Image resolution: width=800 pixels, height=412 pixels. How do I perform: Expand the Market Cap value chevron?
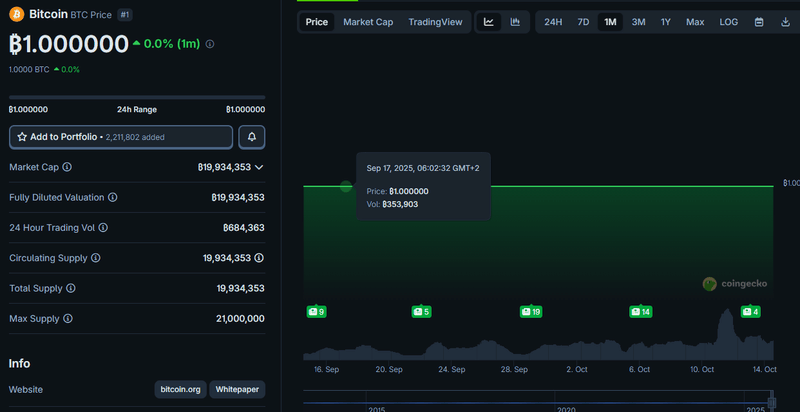(259, 167)
